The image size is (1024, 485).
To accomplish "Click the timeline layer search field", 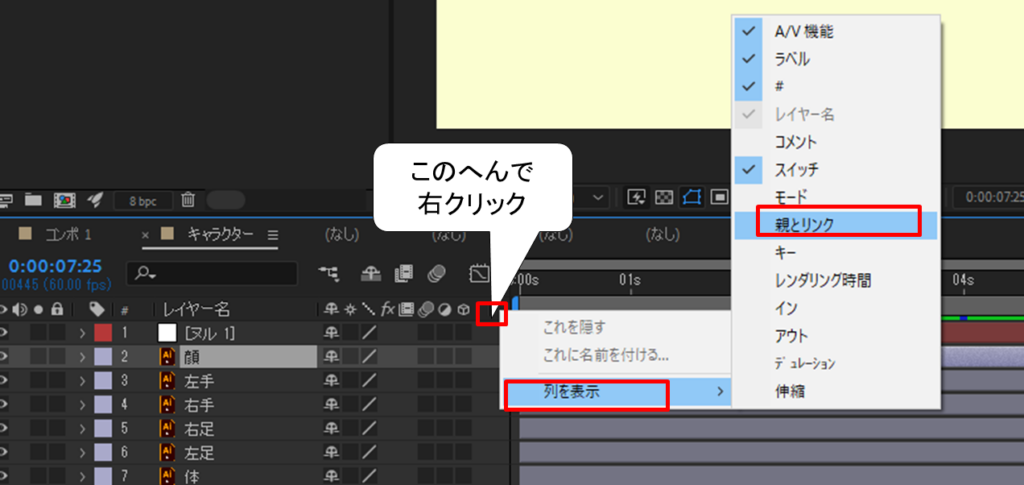I will pos(215,273).
